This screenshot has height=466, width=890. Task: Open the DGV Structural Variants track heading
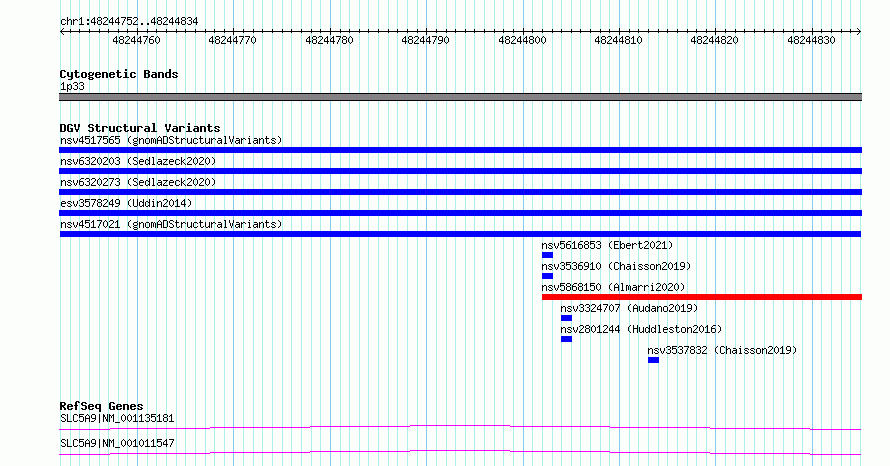click(x=139, y=128)
